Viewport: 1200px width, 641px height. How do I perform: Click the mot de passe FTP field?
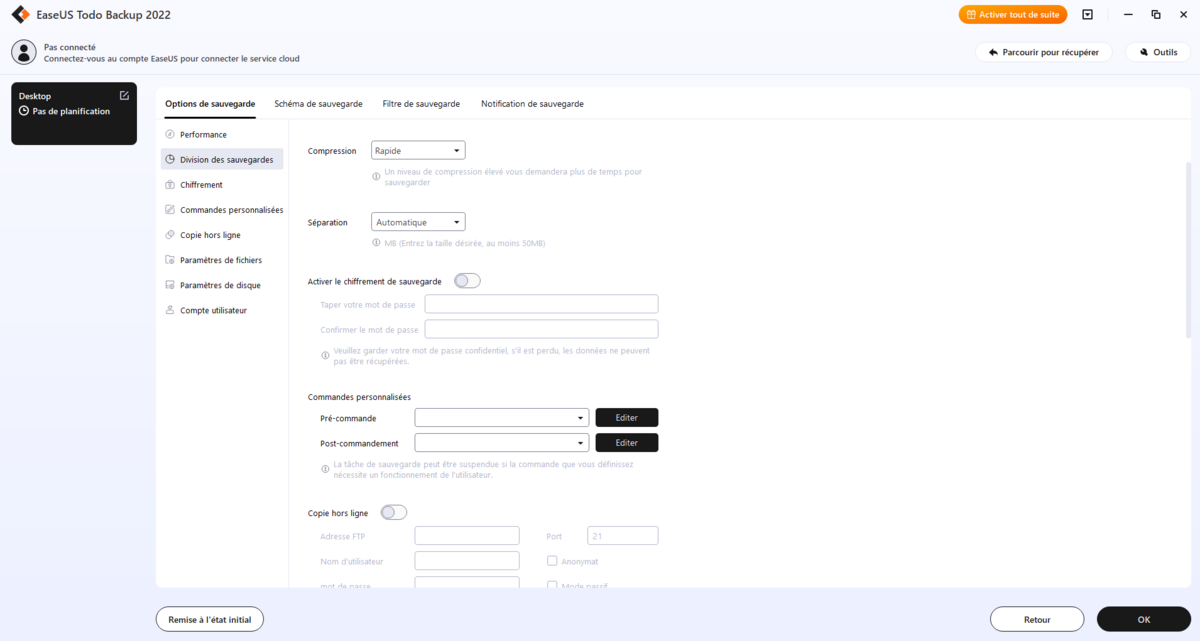[467, 582]
